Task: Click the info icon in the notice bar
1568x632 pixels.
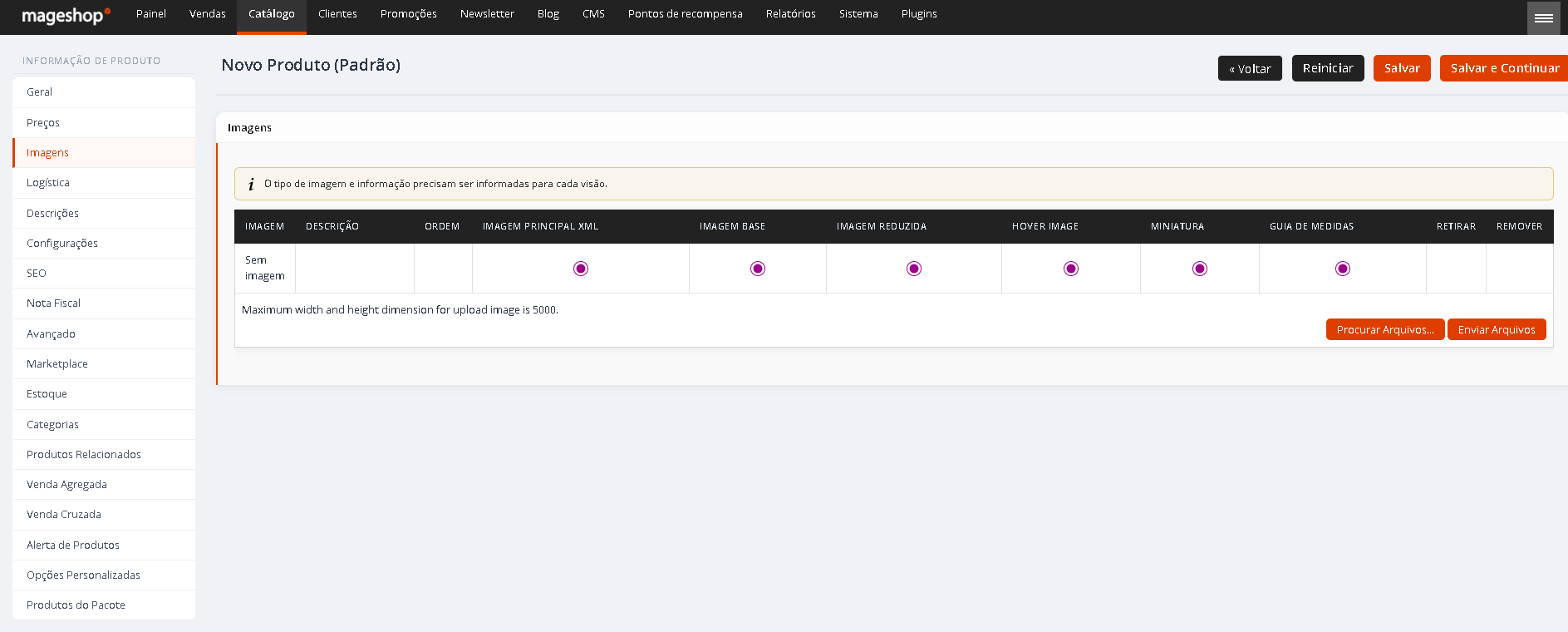Action: [x=251, y=184]
